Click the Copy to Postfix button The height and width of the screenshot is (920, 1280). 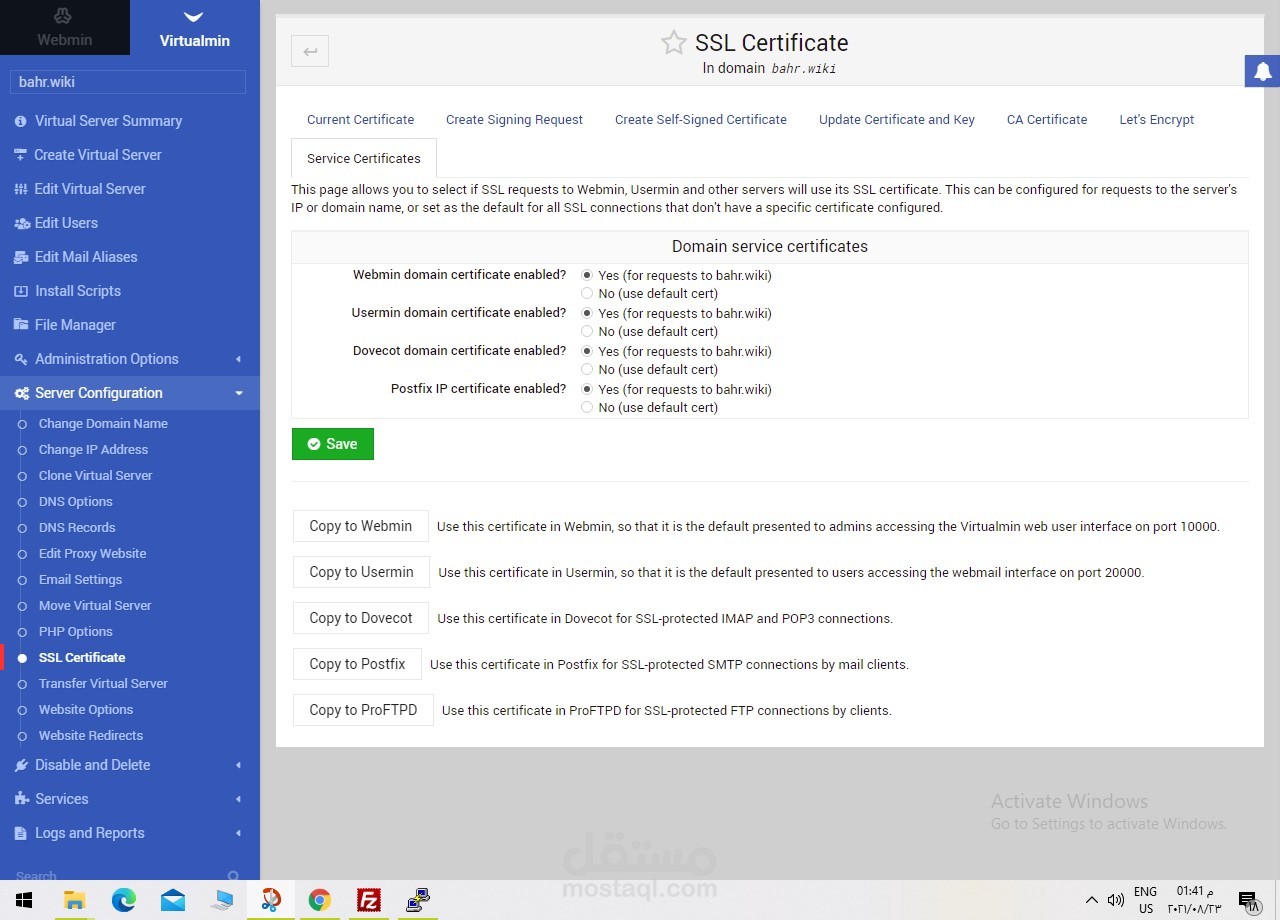(x=357, y=664)
